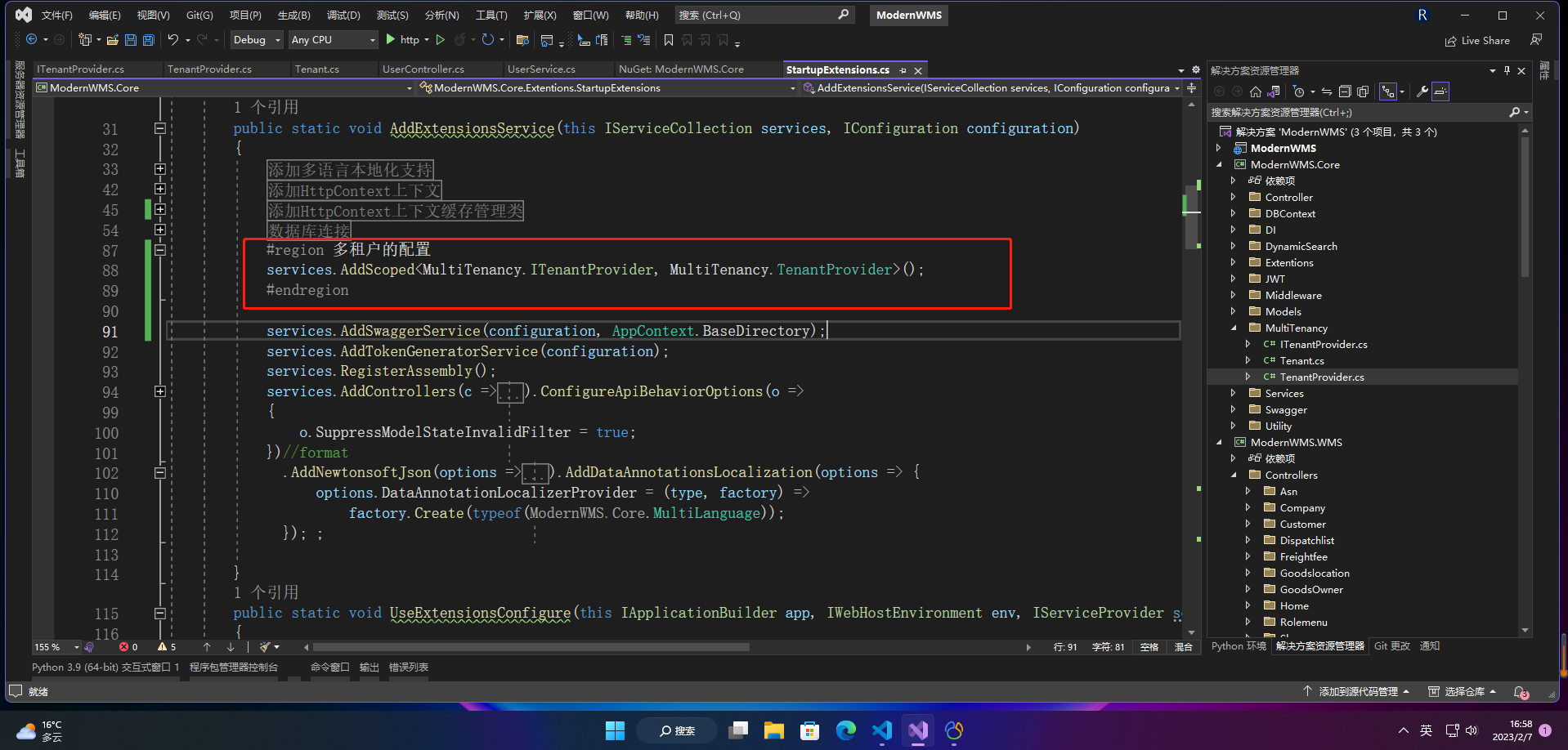
Task: Click the errors indicator showing 0
Action: pos(128,646)
